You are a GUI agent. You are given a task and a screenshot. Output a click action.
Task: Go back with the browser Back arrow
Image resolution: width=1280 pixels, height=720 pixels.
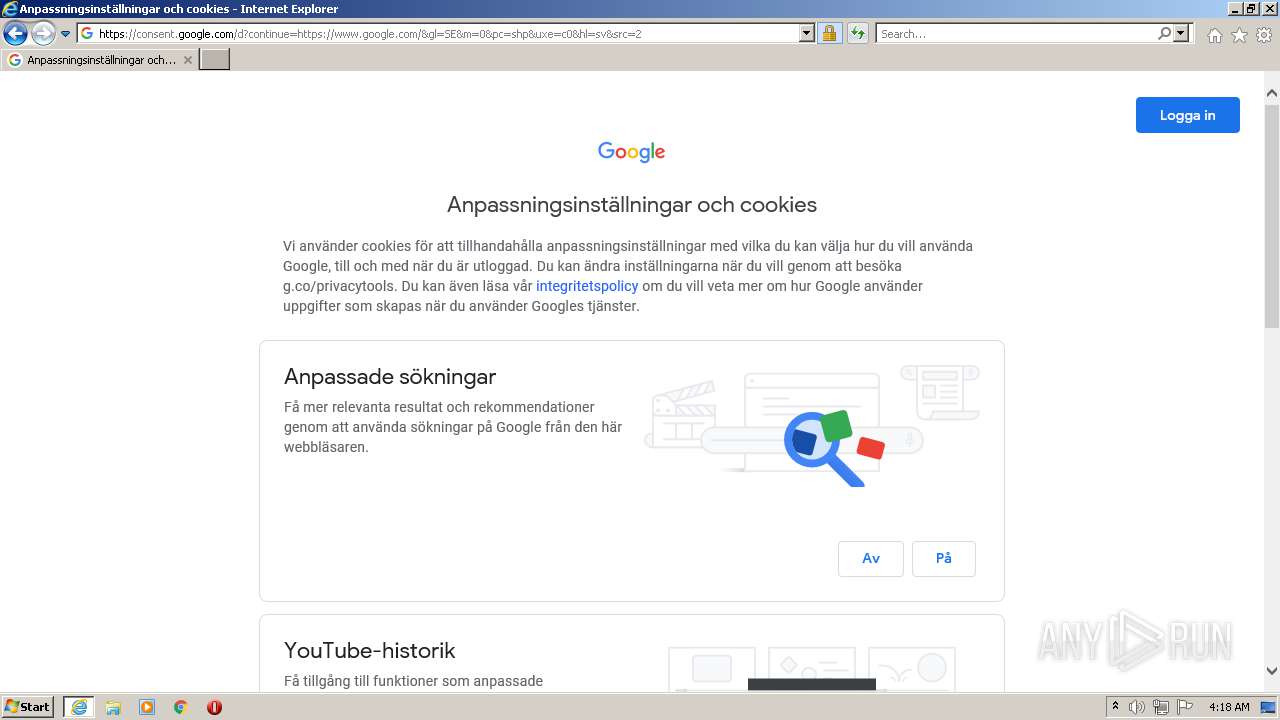pyautogui.click(x=15, y=34)
